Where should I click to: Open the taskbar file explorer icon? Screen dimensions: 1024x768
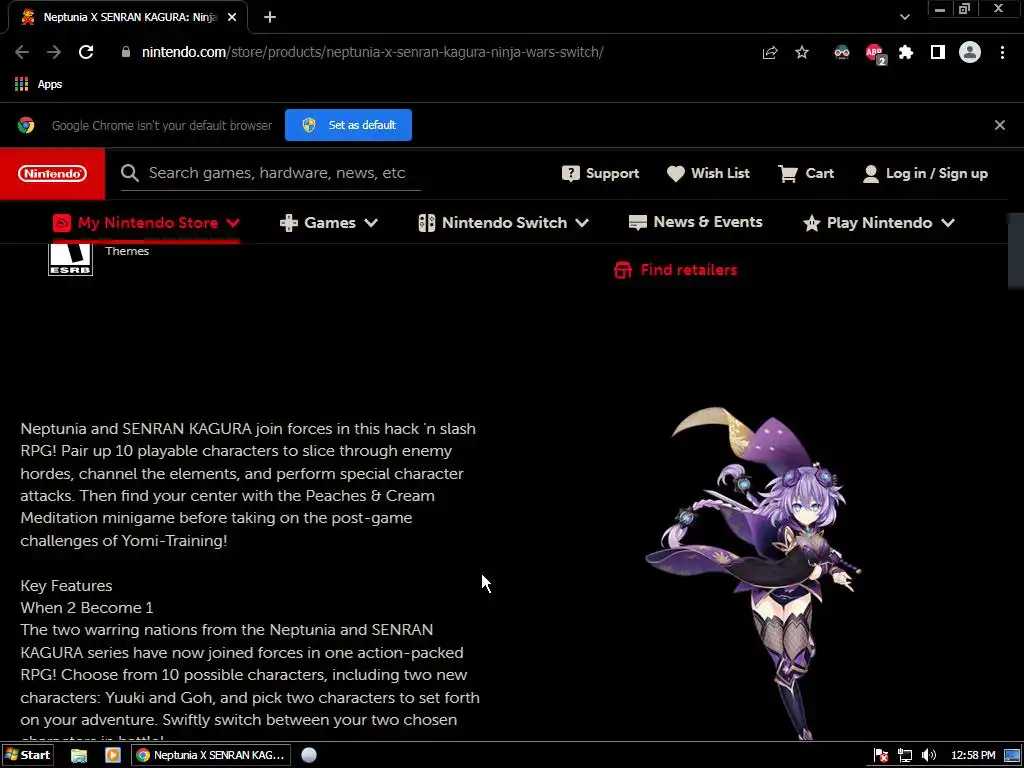79,756
